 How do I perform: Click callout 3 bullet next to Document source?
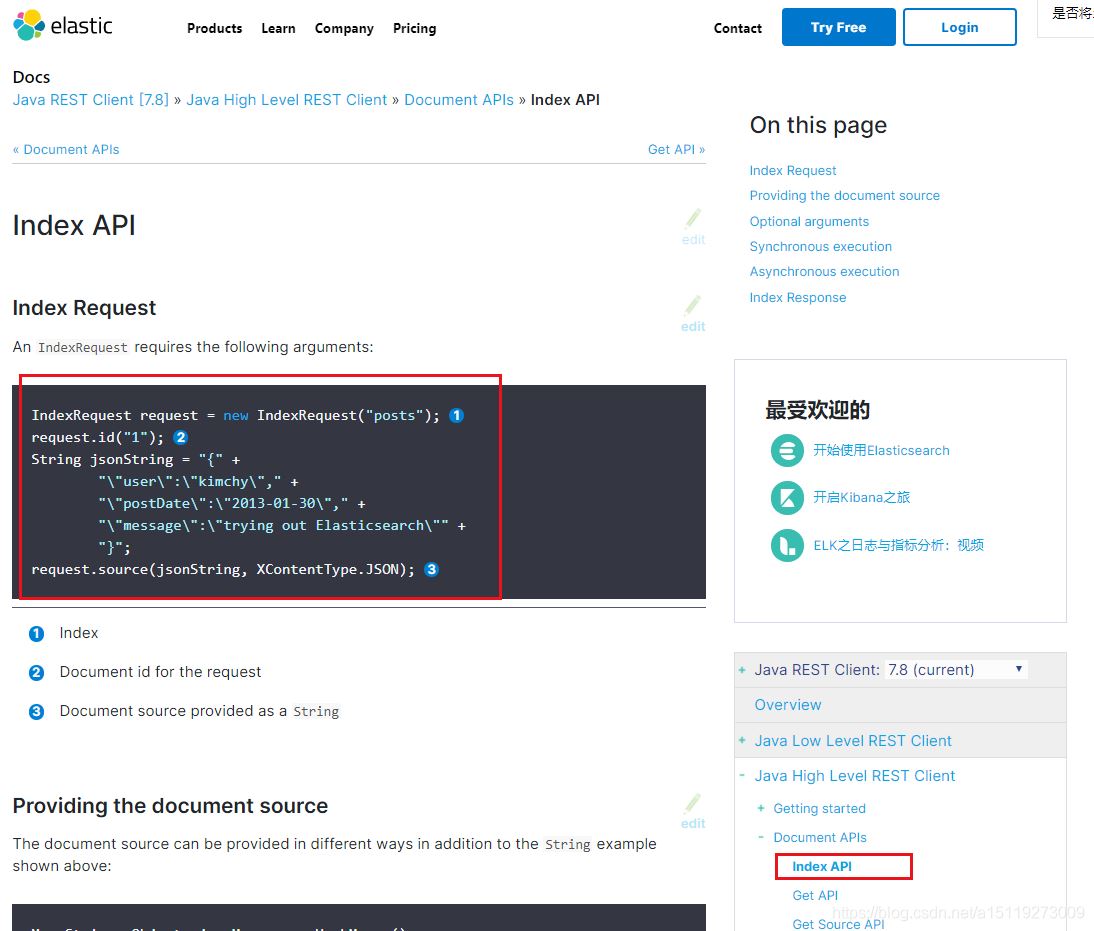[36, 711]
